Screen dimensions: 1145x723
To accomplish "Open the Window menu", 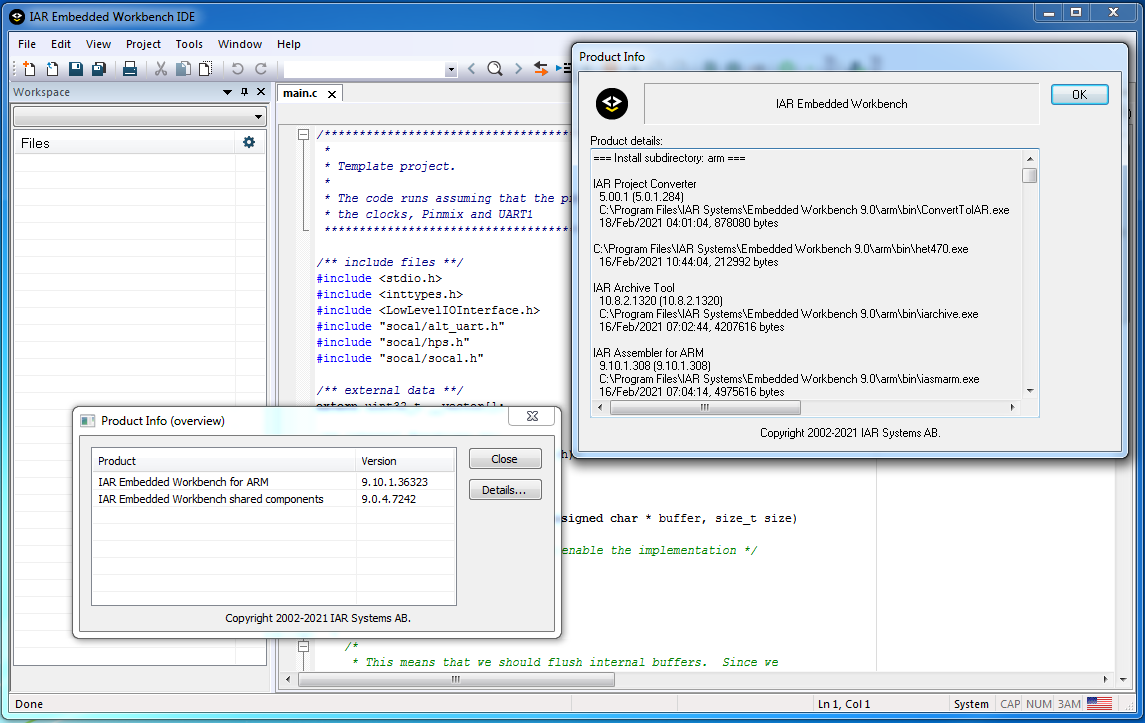I will 240,44.
